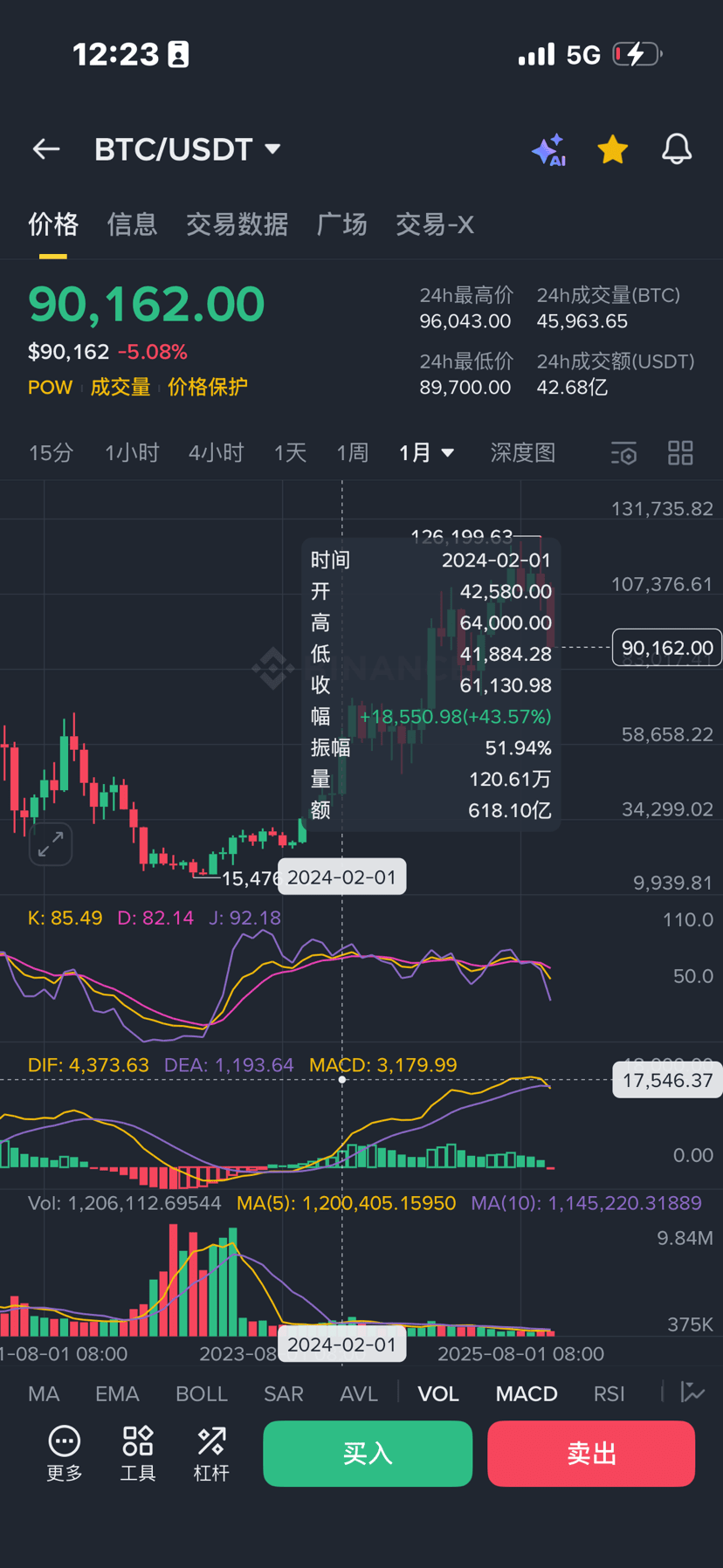This screenshot has height=1568, width=723.
Task: Select the 15分 timeframe
Action: pyautogui.click(x=51, y=452)
